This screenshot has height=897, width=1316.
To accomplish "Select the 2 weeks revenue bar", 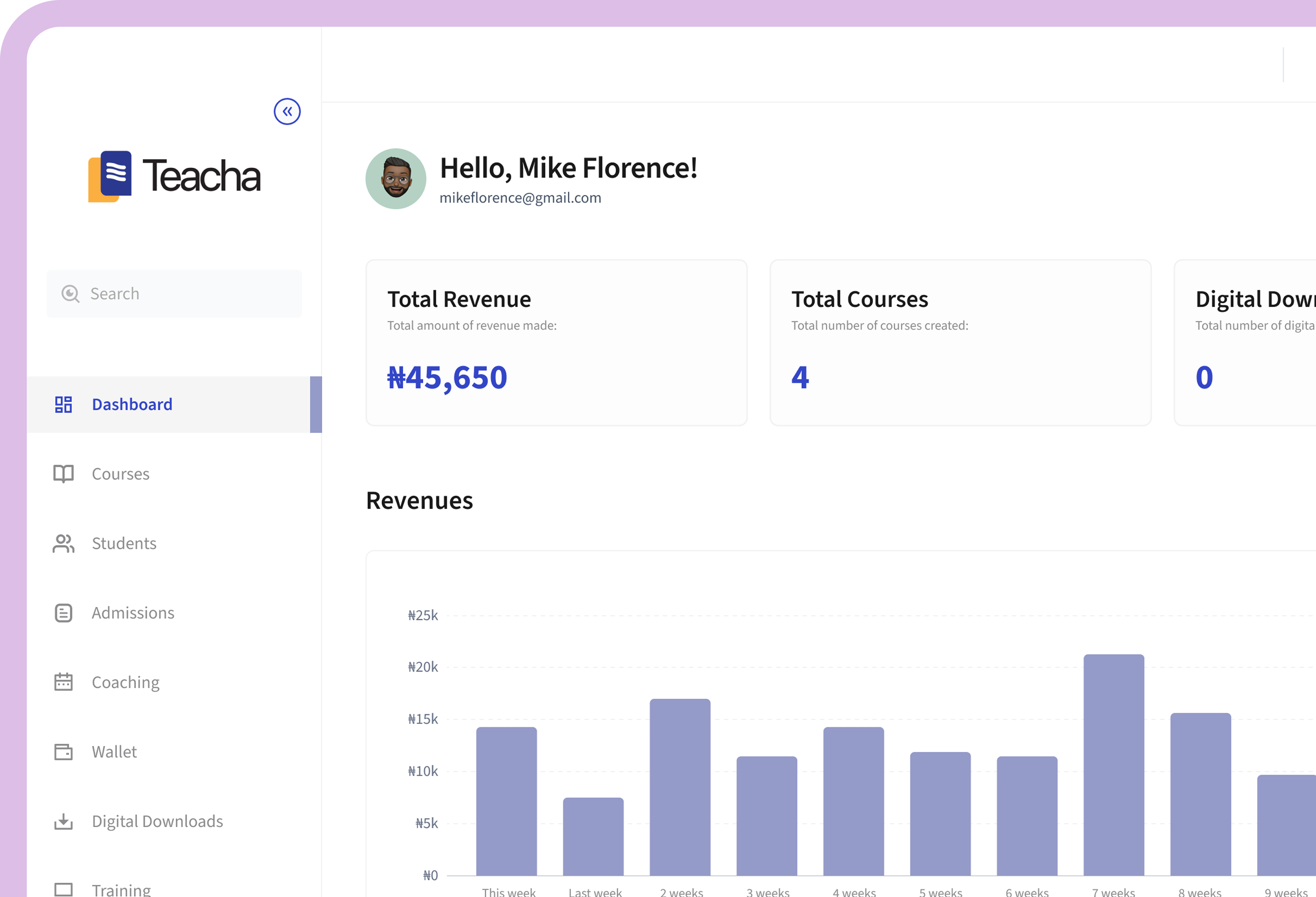I will [680, 787].
